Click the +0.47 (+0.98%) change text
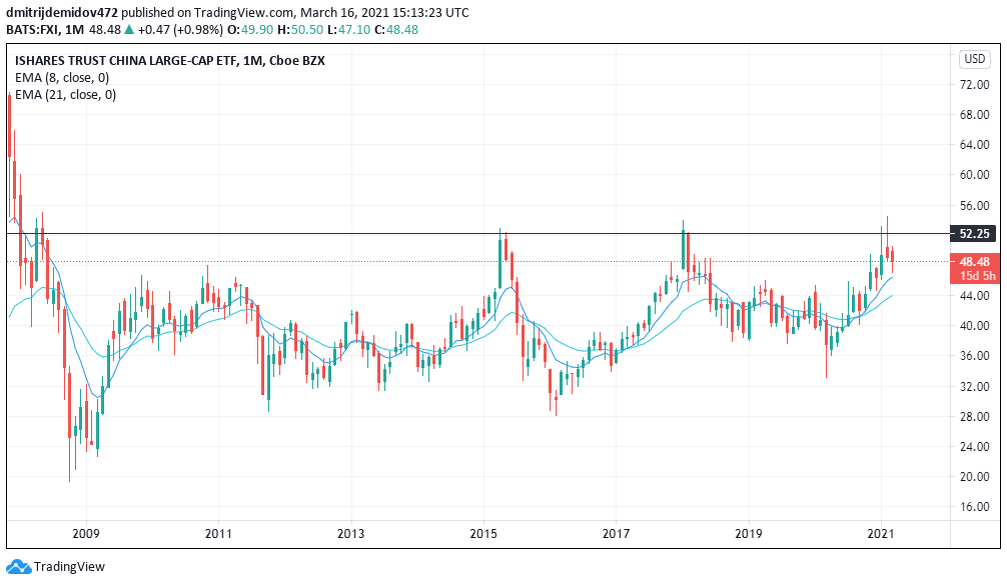Viewport: 1007px width, 585px height. tap(180, 30)
